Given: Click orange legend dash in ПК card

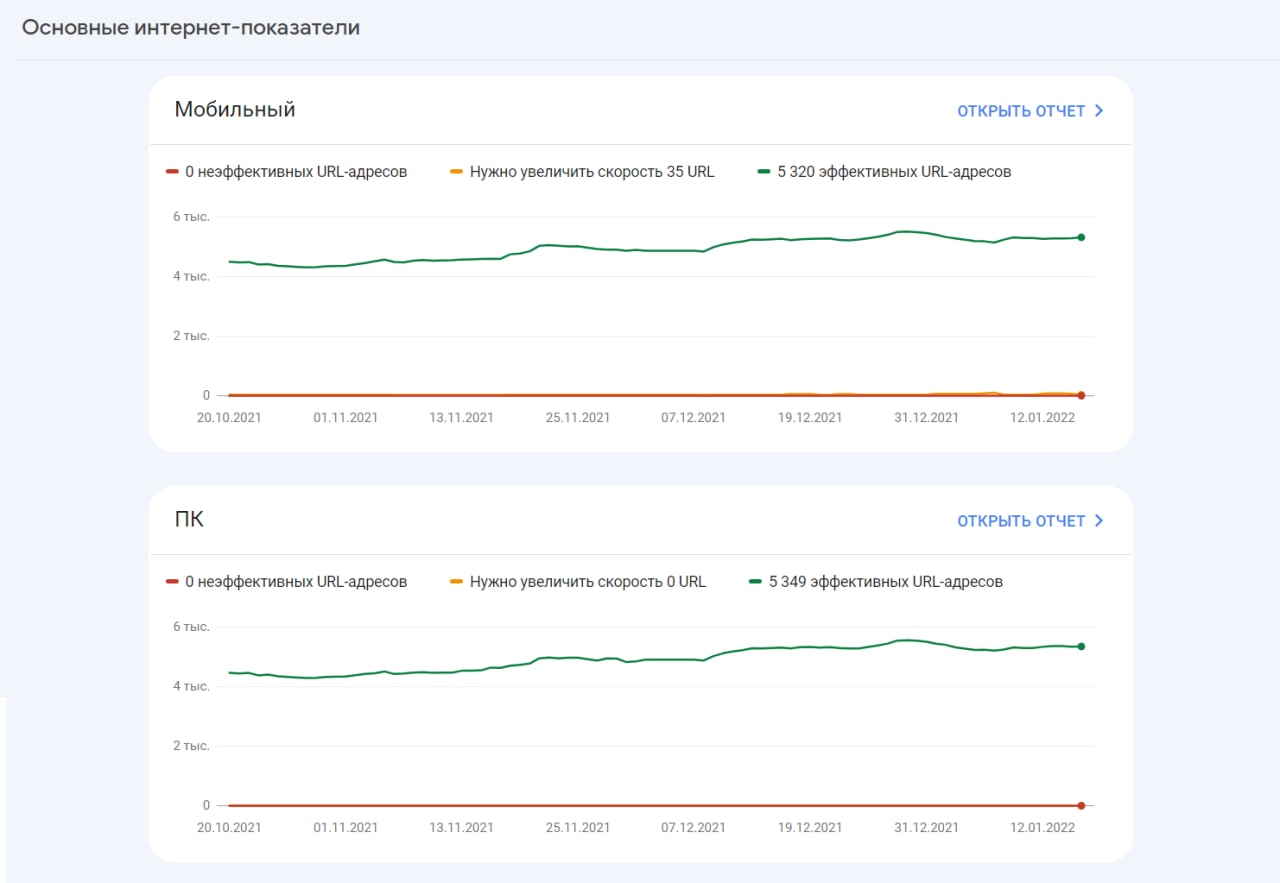Looking at the screenshot, I should (457, 582).
